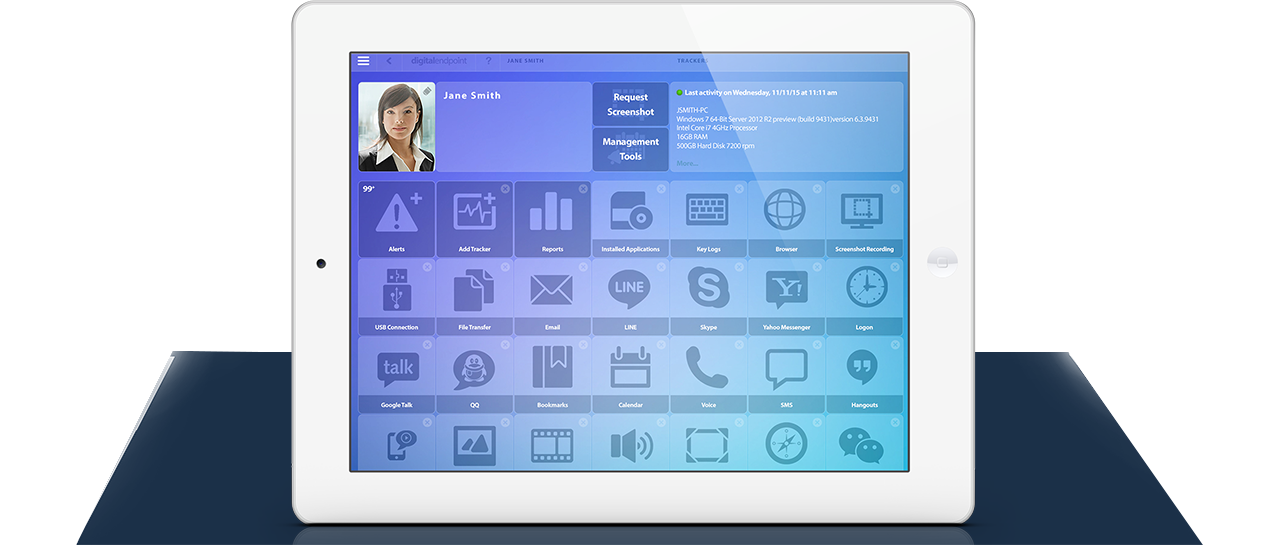Screen dimensions: 1280x545
Task: Open the Reports tile
Action: pyautogui.click(x=553, y=219)
